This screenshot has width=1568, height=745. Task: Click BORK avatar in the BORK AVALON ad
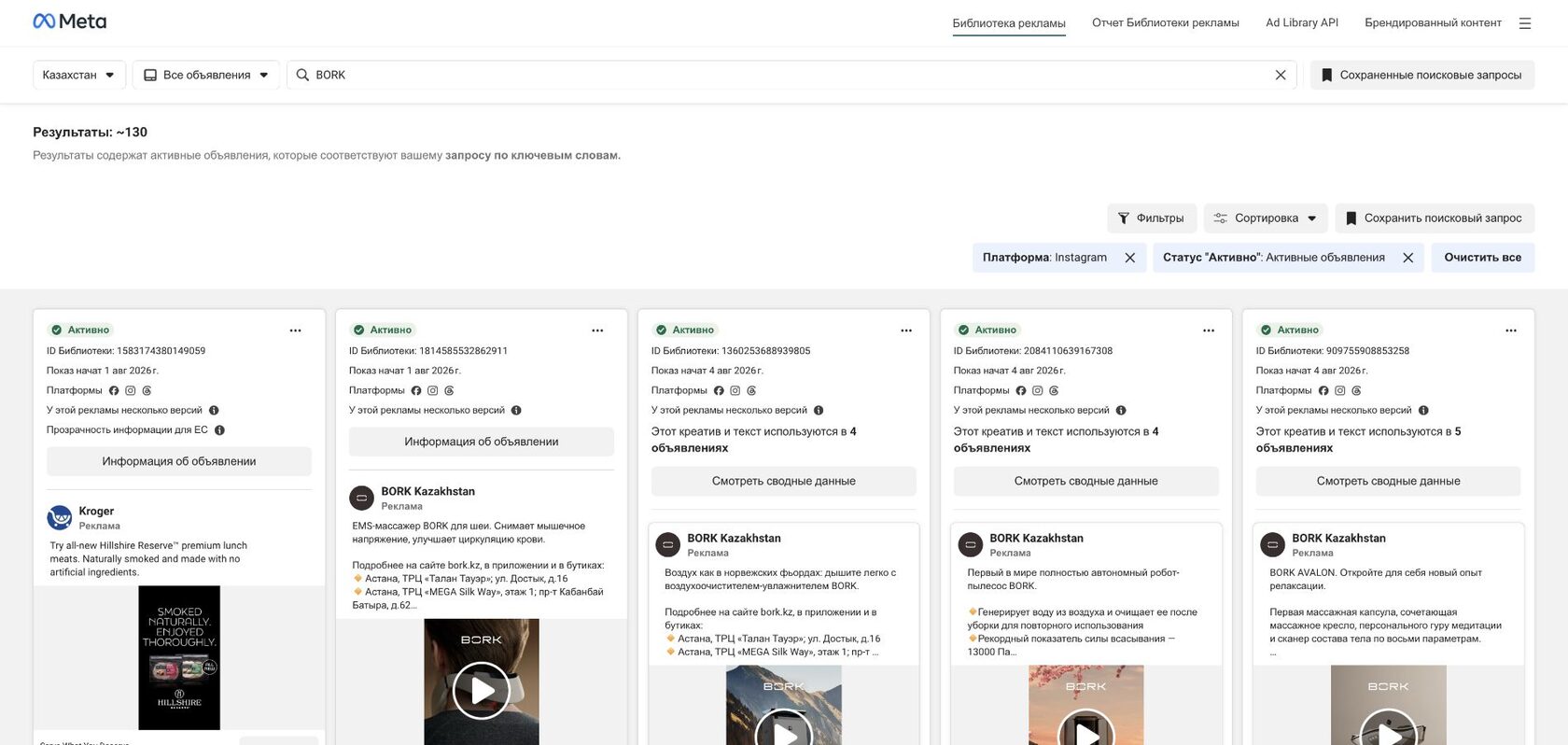pyautogui.click(x=1273, y=544)
